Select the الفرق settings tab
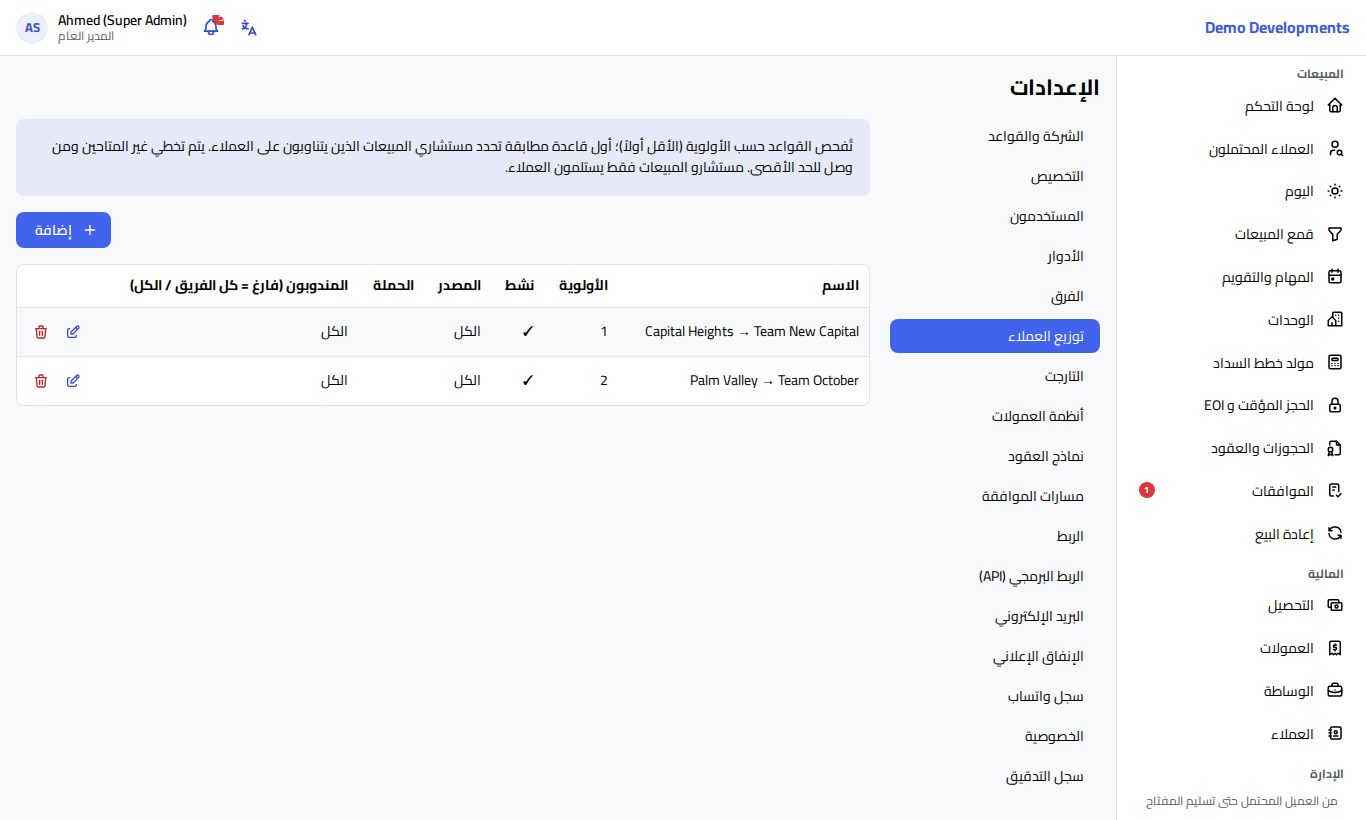The height and width of the screenshot is (820, 1366). (995, 296)
